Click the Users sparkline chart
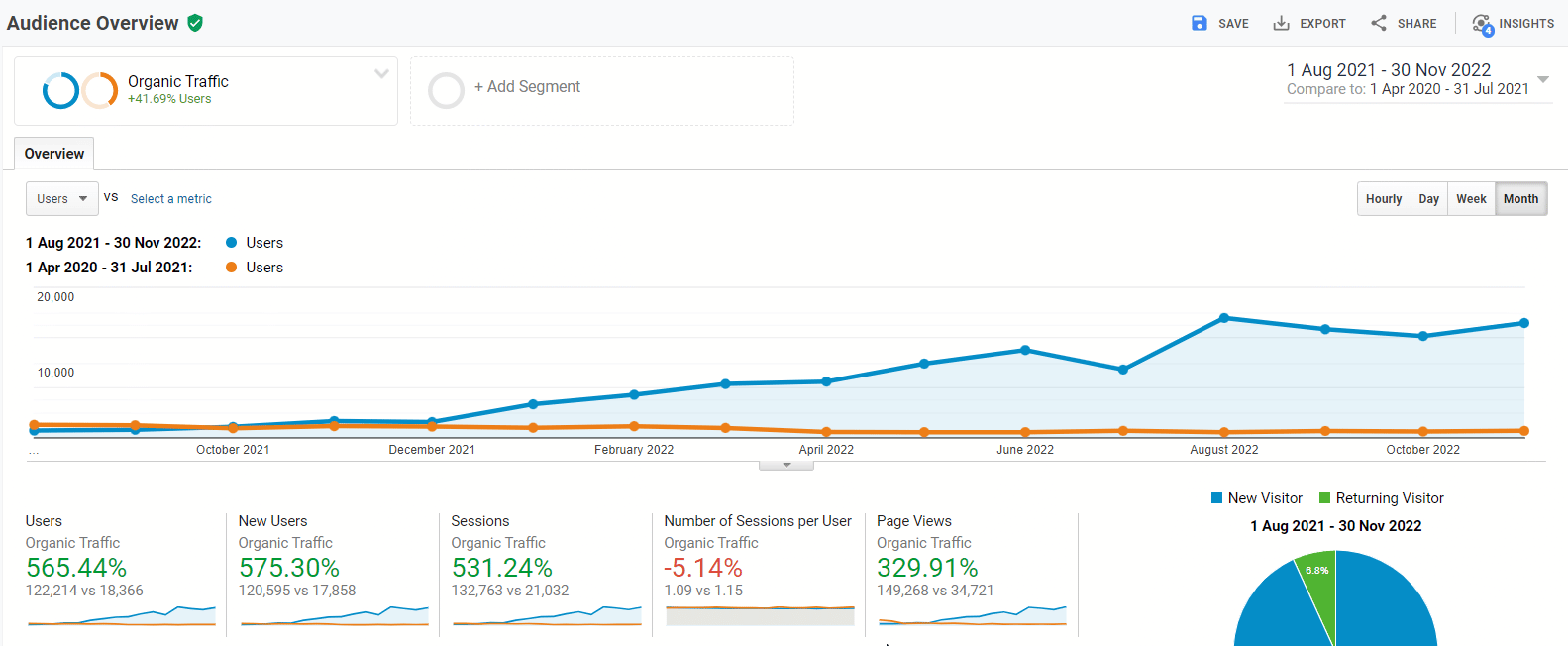The image size is (1568, 646). click(122, 615)
